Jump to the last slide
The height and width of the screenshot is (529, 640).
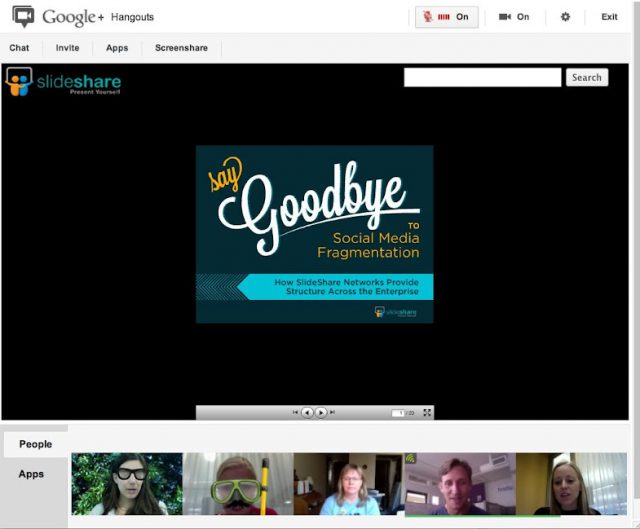point(333,412)
